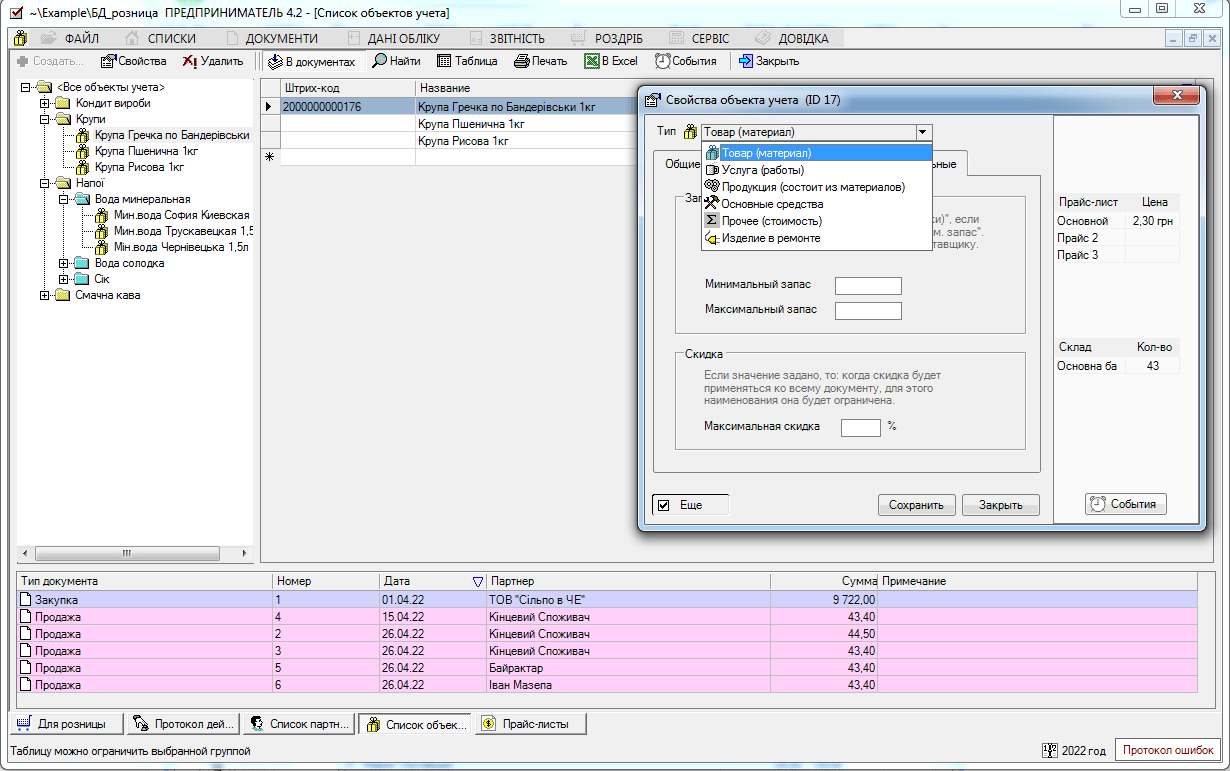This screenshot has width=1230, height=771.
Task: Expand the Смачна кава folder
Action: tap(44, 295)
